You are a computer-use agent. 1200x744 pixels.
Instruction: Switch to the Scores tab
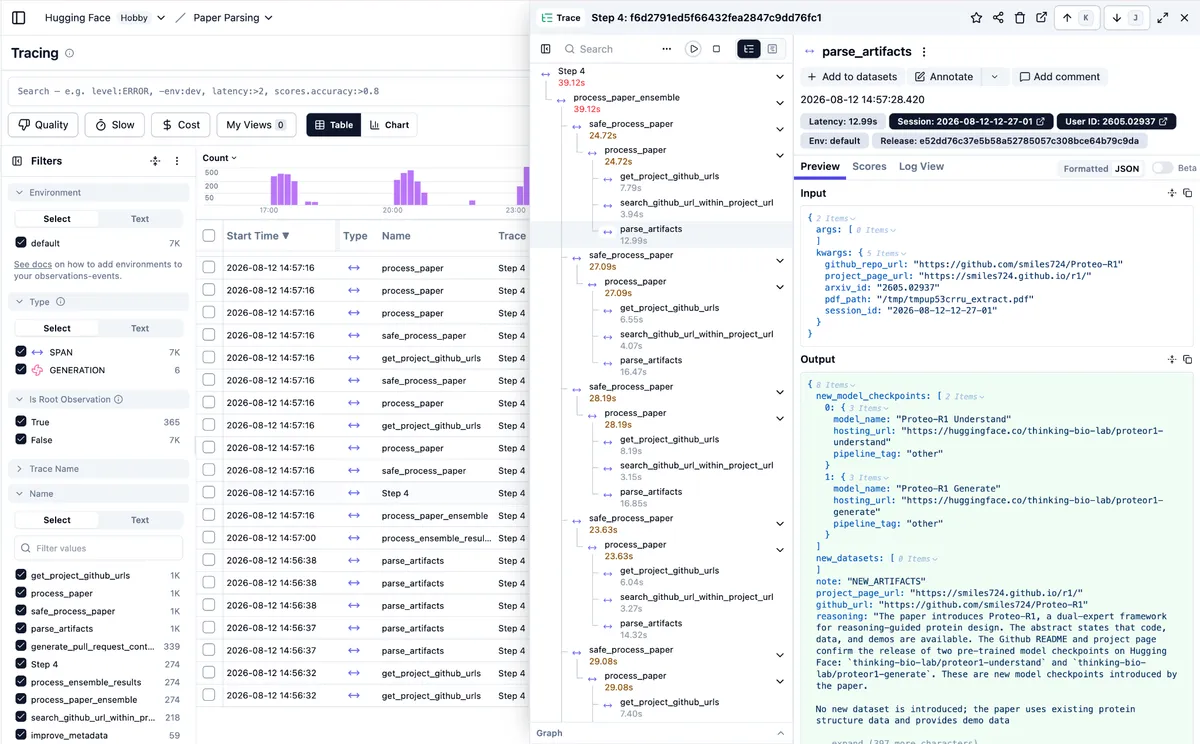869,166
